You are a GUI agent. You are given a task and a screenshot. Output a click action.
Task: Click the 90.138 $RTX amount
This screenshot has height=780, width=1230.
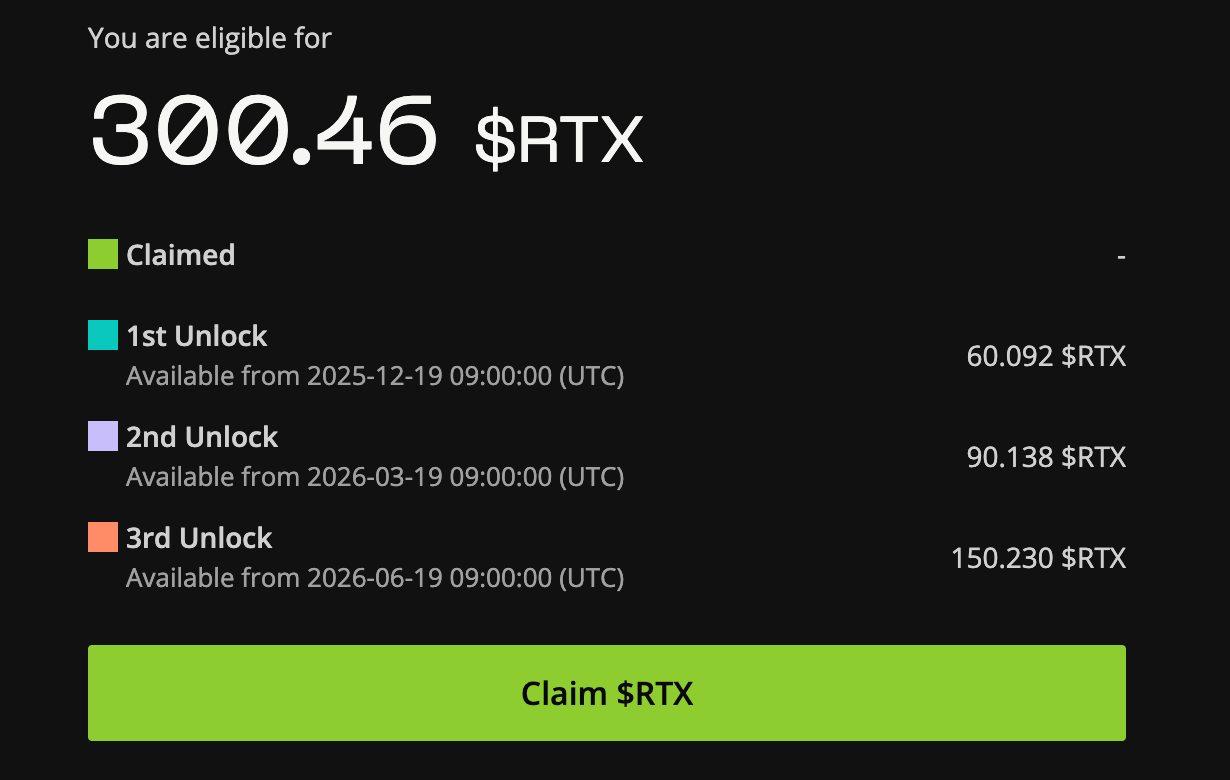[1046, 457]
